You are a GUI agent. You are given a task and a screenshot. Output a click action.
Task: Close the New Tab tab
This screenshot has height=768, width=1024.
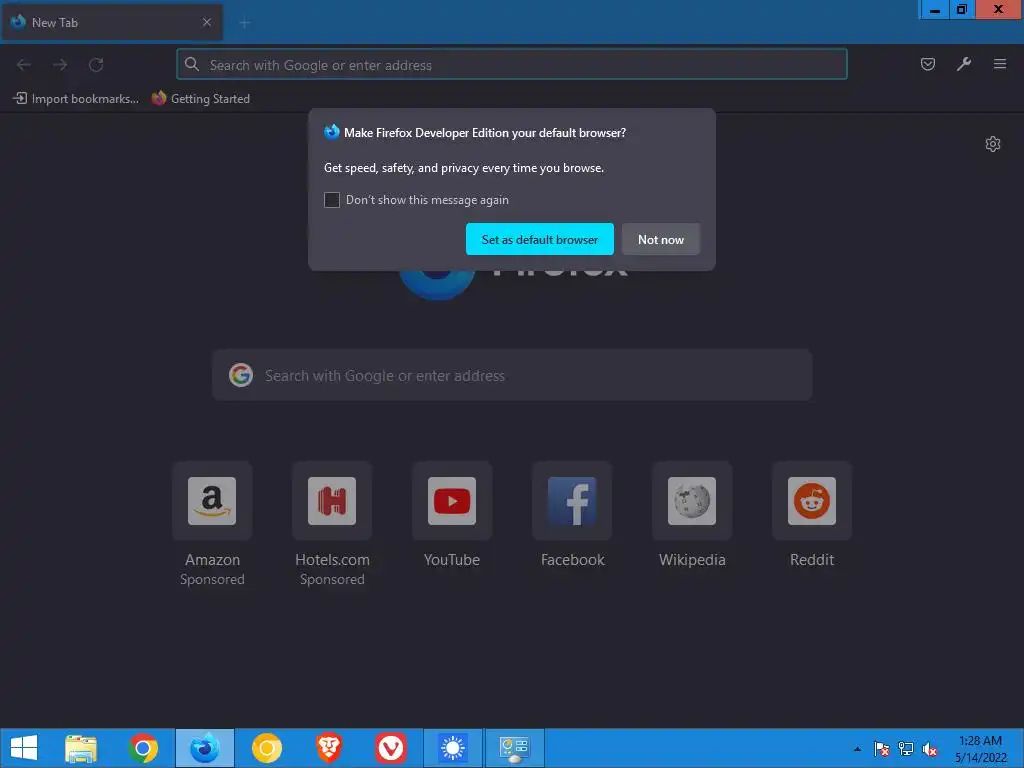pyautogui.click(x=206, y=22)
